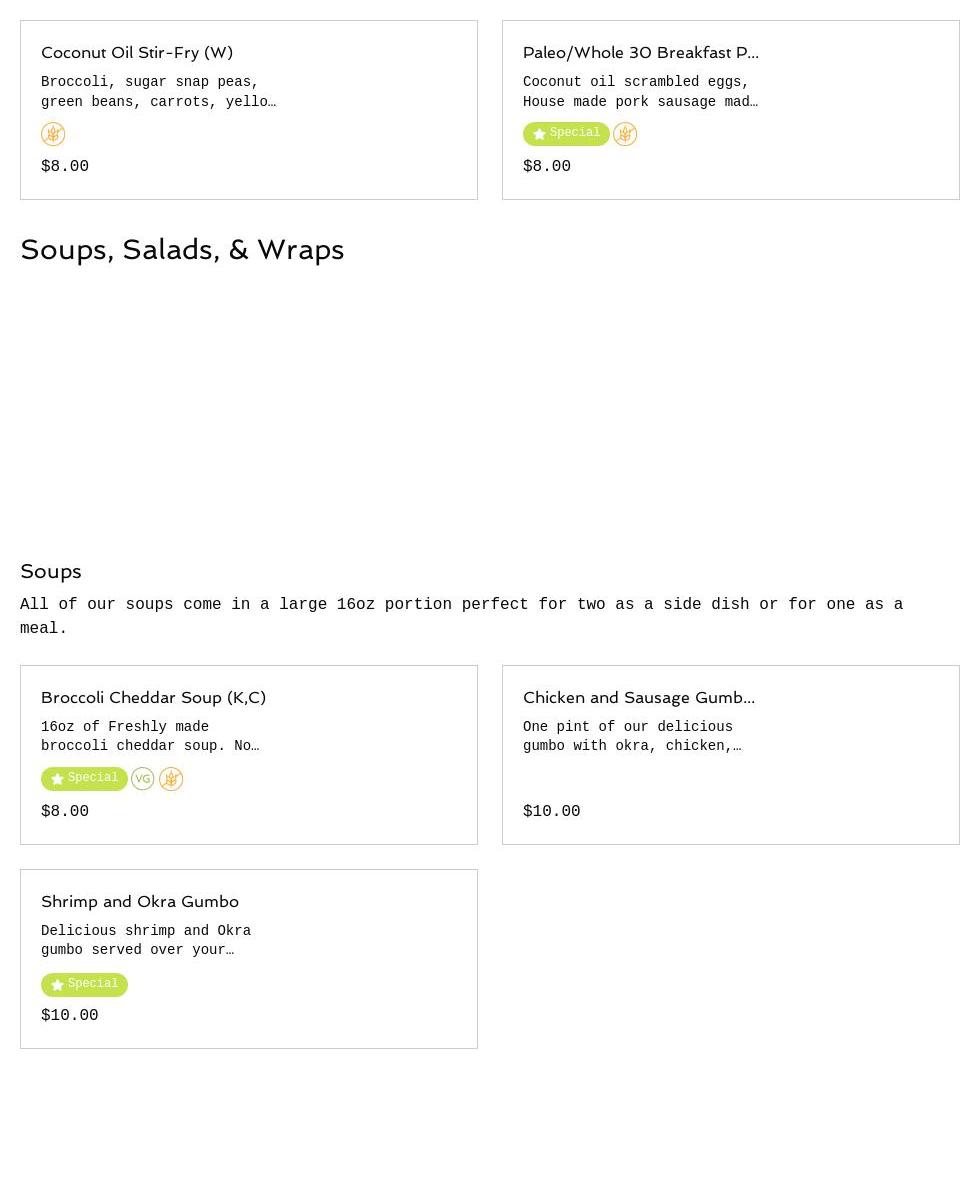Click the VG vegetarian icon on Broccoli Cheddar Soup
965x1188 pixels.
(143, 779)
